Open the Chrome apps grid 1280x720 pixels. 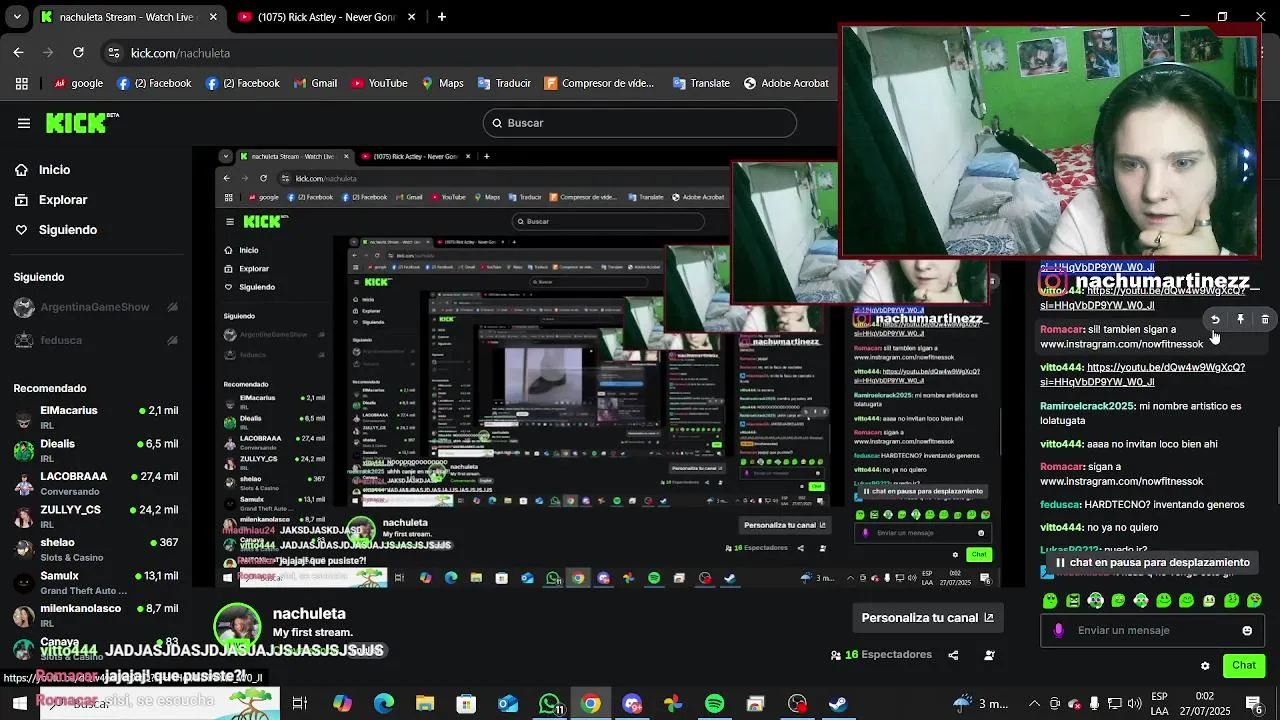point(21,84)
